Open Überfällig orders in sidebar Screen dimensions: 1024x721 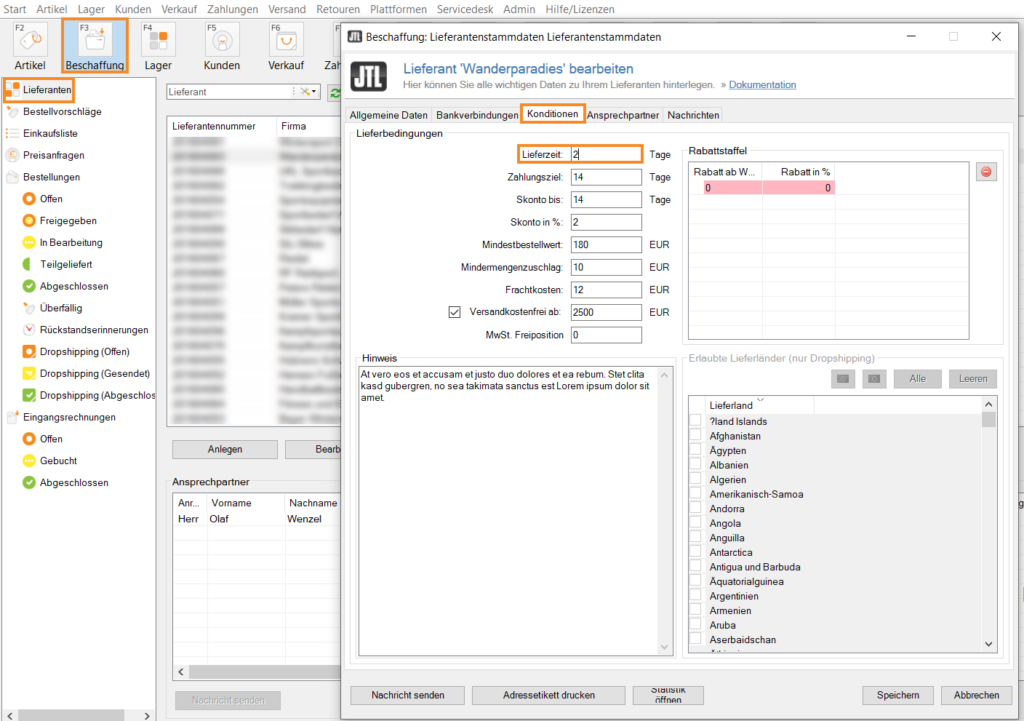click(x=60, y=308)
